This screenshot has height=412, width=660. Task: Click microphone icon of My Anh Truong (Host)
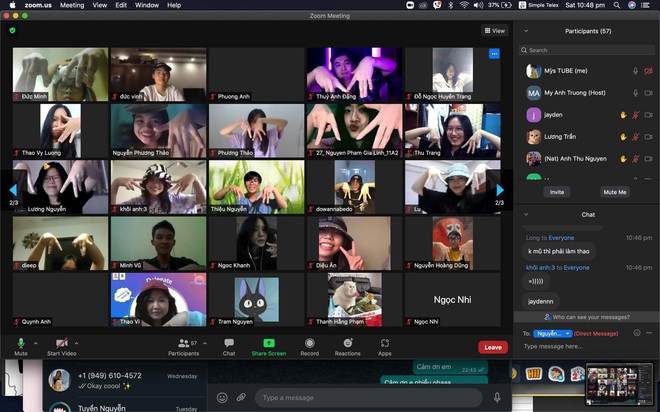(x=636, y=93)
